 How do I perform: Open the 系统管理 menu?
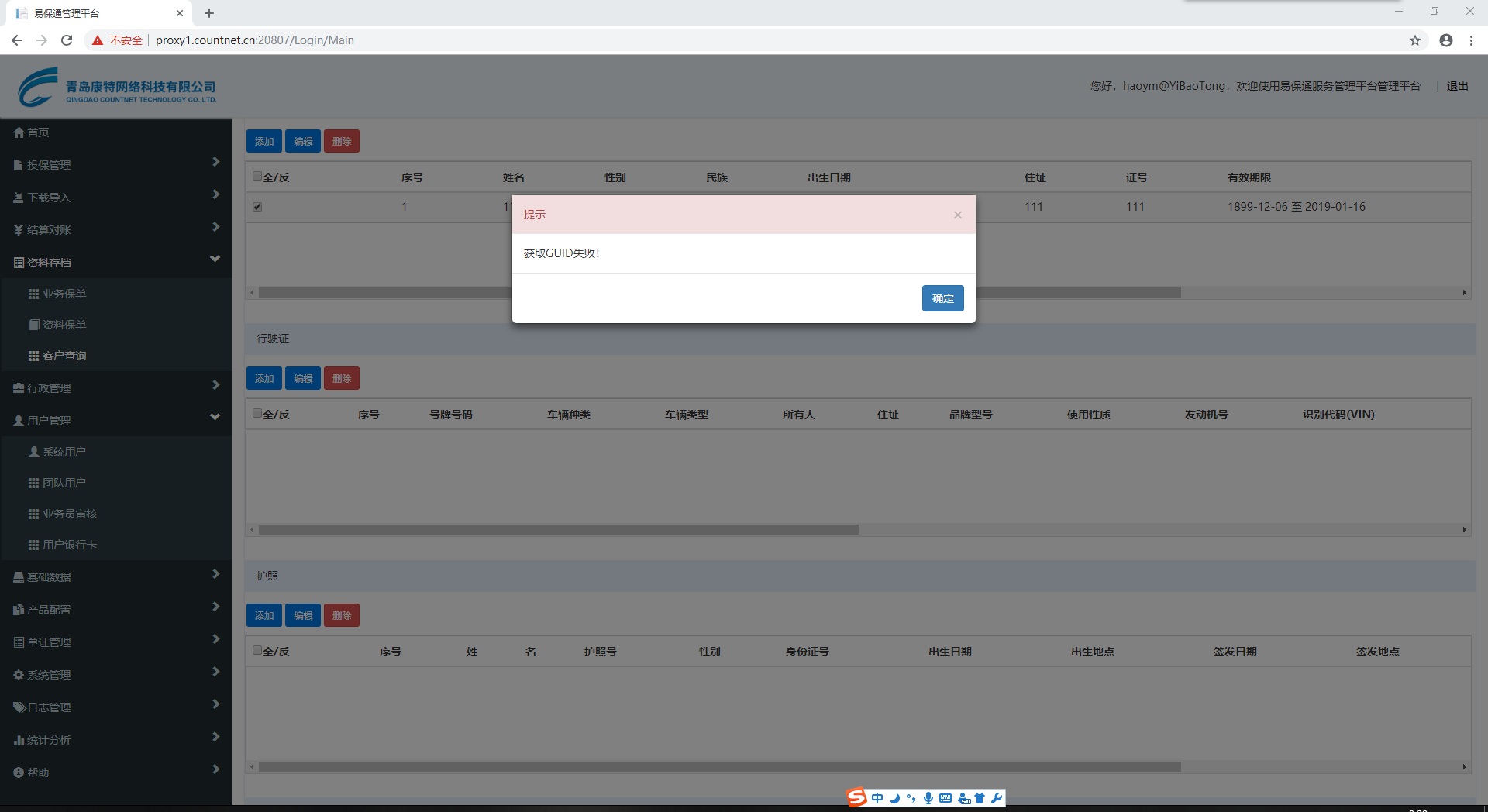pos(116,675)
